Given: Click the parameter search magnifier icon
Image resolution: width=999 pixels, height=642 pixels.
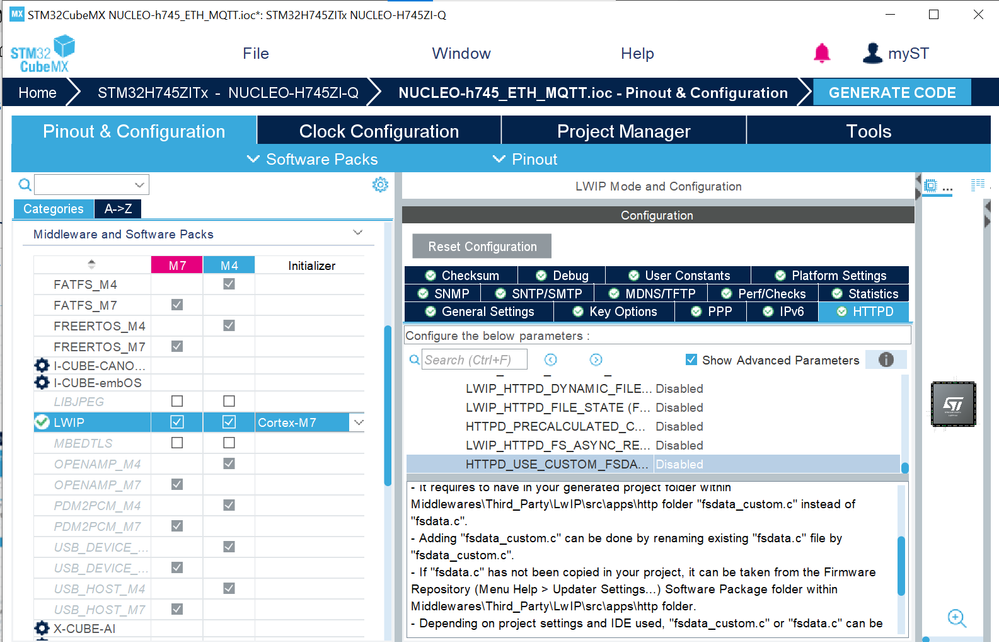Looking at the screenshot, I should 414,360.
